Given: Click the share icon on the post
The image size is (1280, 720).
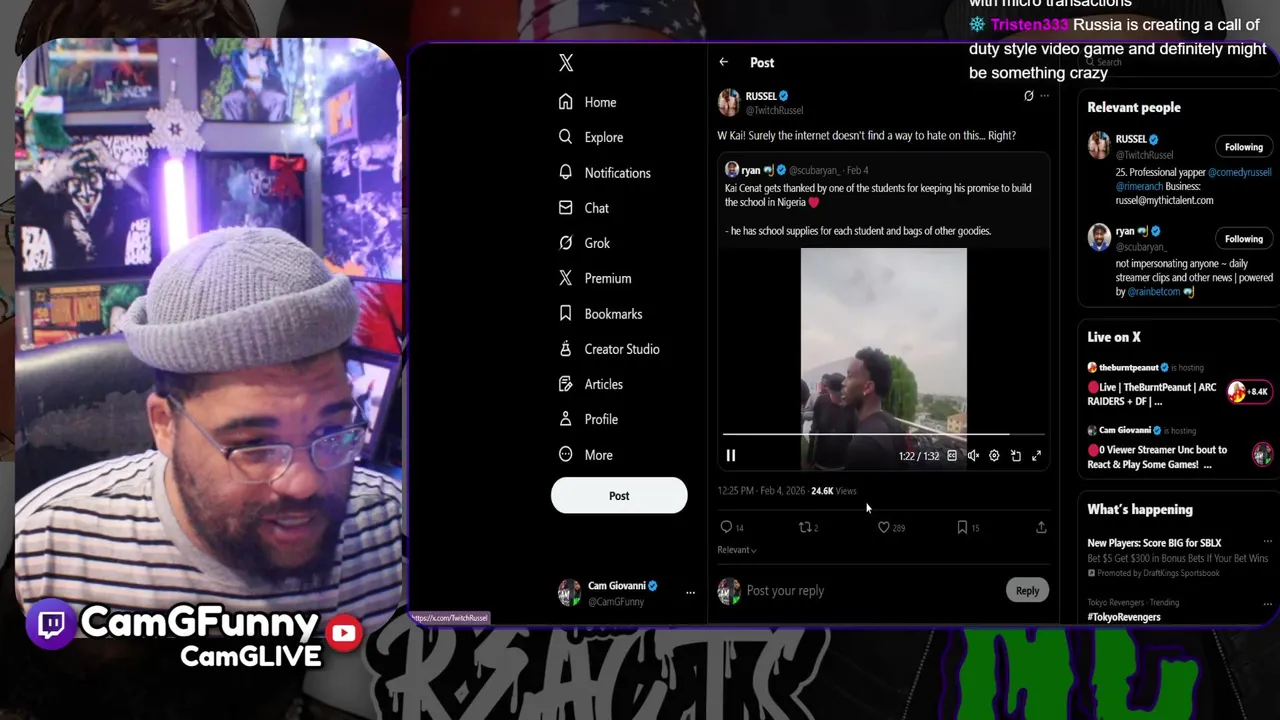Looking at the screenshot, I should point(1041,527).
